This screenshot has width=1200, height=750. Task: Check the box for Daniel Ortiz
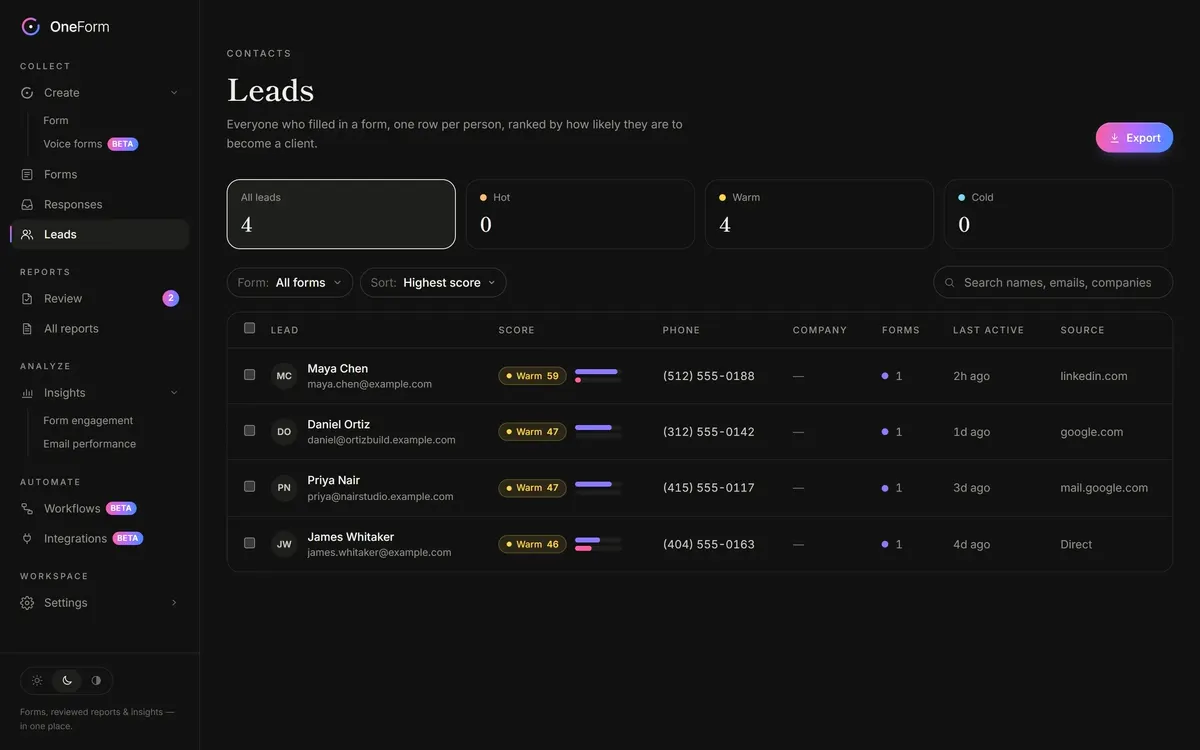pyautogui.click(x=250, y=431)
